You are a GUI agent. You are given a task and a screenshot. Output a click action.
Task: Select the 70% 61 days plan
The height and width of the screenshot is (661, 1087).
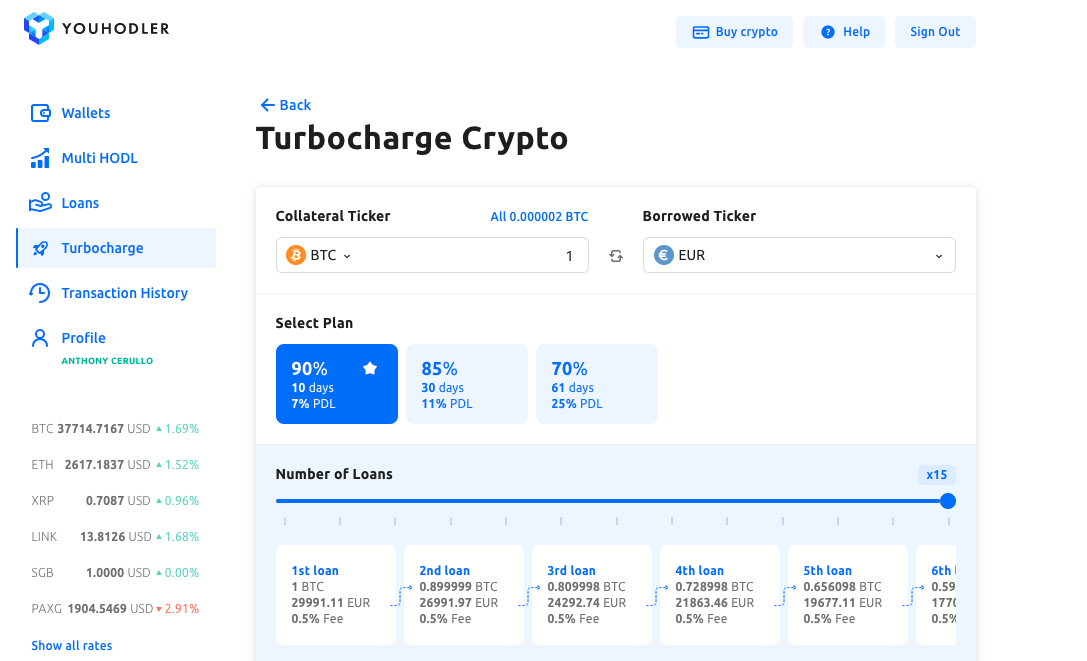click(597, 384)
